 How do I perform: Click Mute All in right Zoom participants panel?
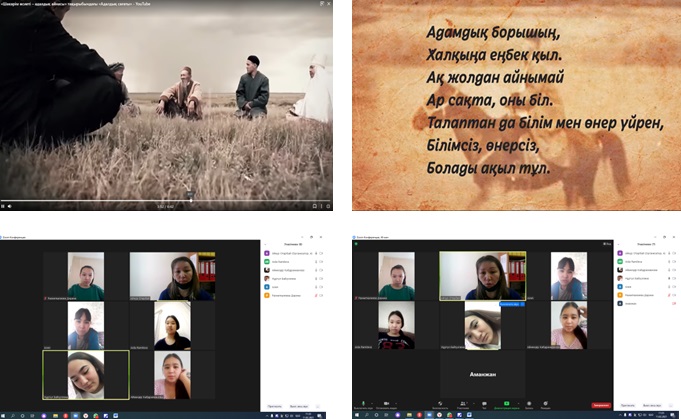652,406
